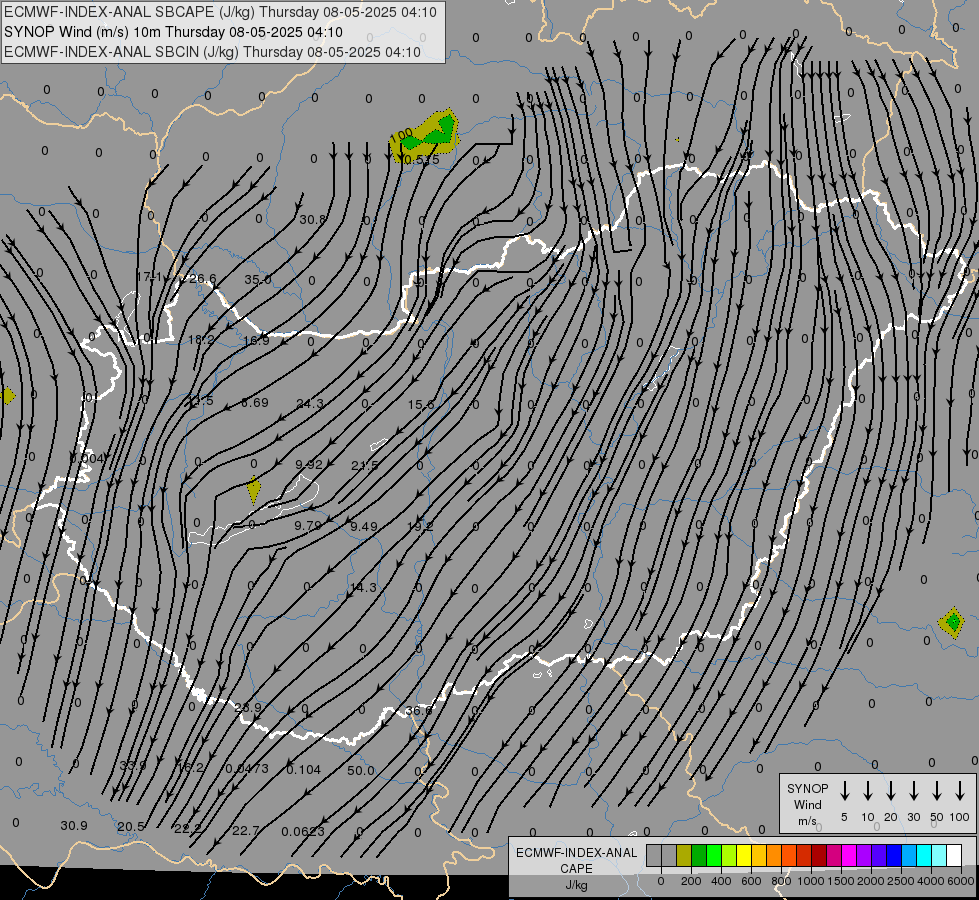
Task: Click the 9.49 value on the map
Action: tap(363, 527)
